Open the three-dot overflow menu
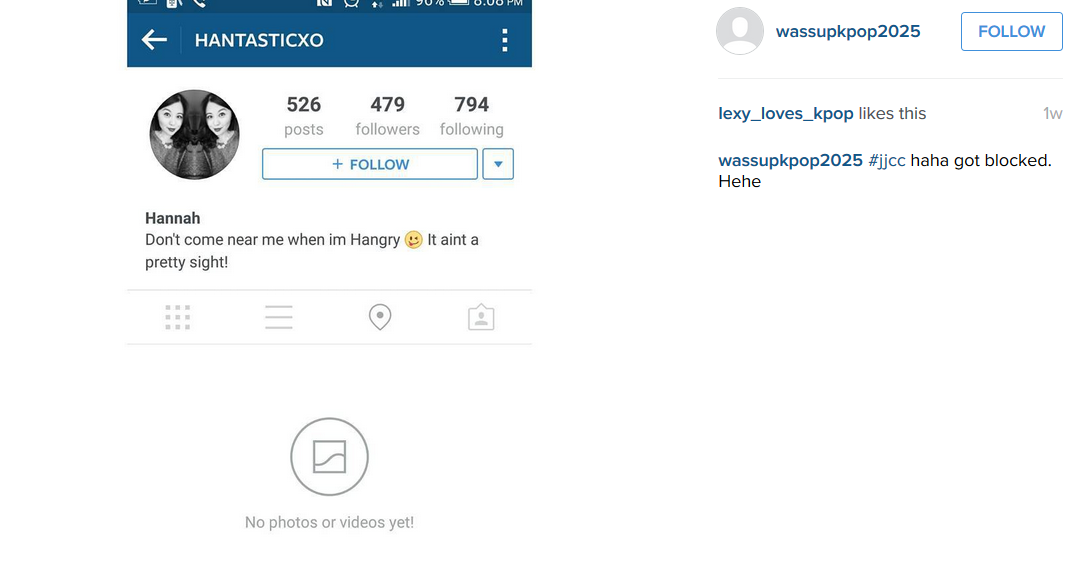Image resolution: width=1072 pixels, height=577 pixels. [505, 40]
